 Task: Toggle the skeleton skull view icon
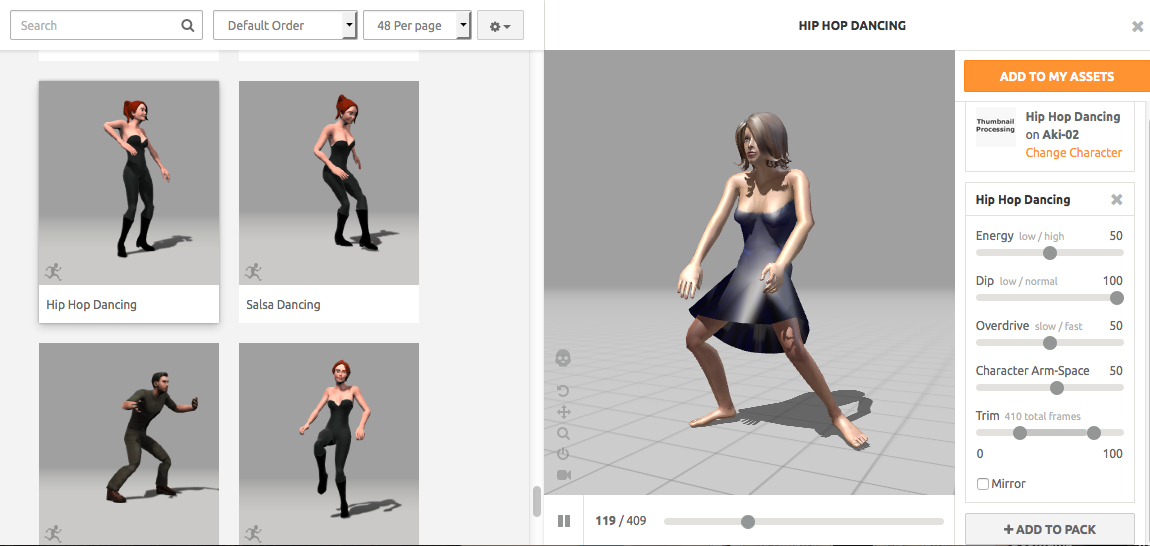[x=563, y=358]
